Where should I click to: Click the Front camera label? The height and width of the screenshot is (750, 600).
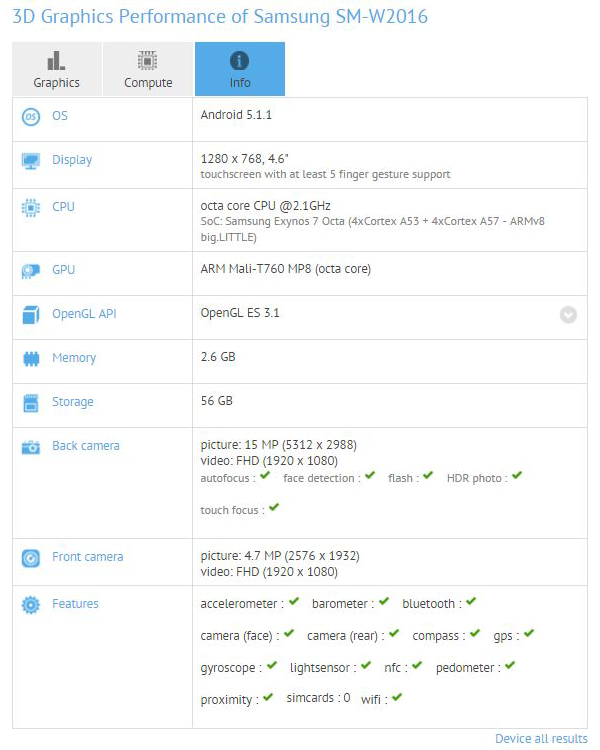(x=88, y=557)
